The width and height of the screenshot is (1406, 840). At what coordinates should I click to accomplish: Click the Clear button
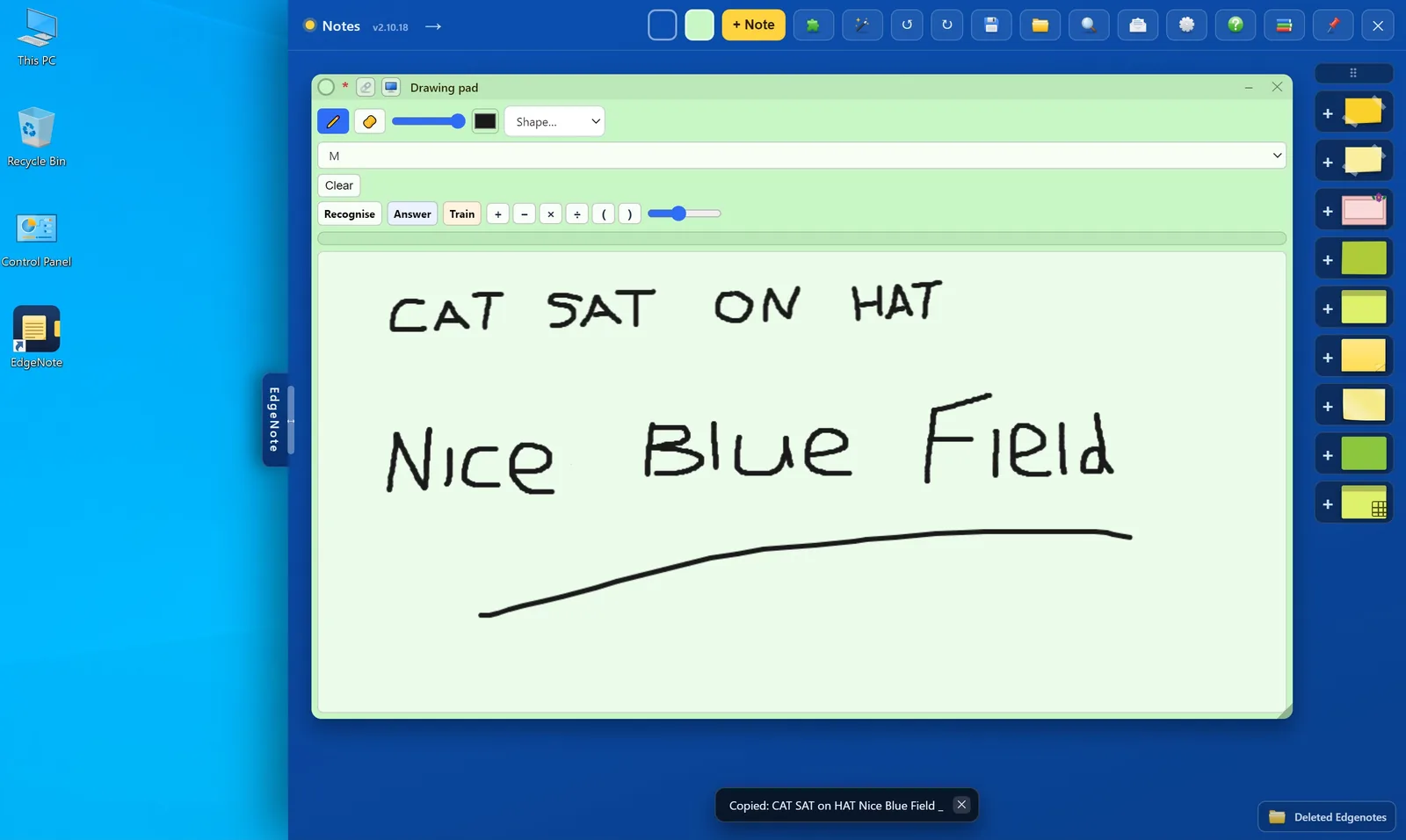tap(339, 185)
